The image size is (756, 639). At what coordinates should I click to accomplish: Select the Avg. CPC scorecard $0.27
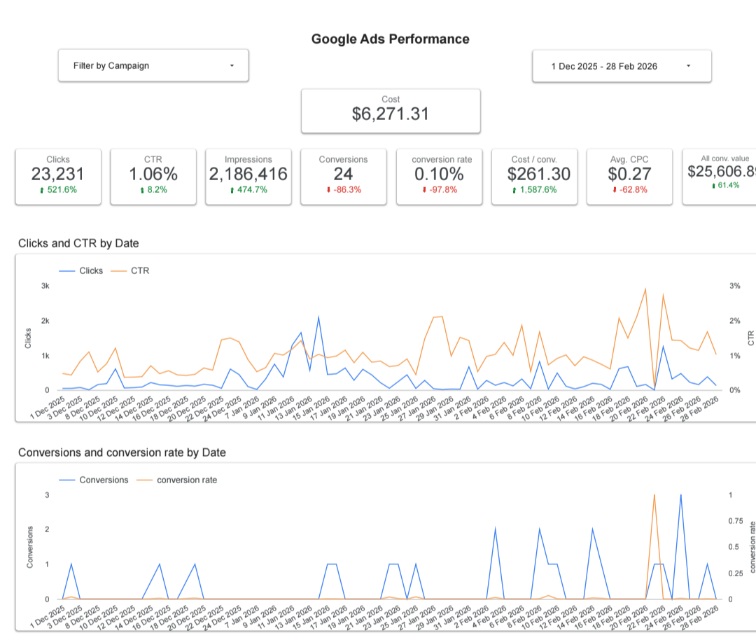click(x=629, y=177)
